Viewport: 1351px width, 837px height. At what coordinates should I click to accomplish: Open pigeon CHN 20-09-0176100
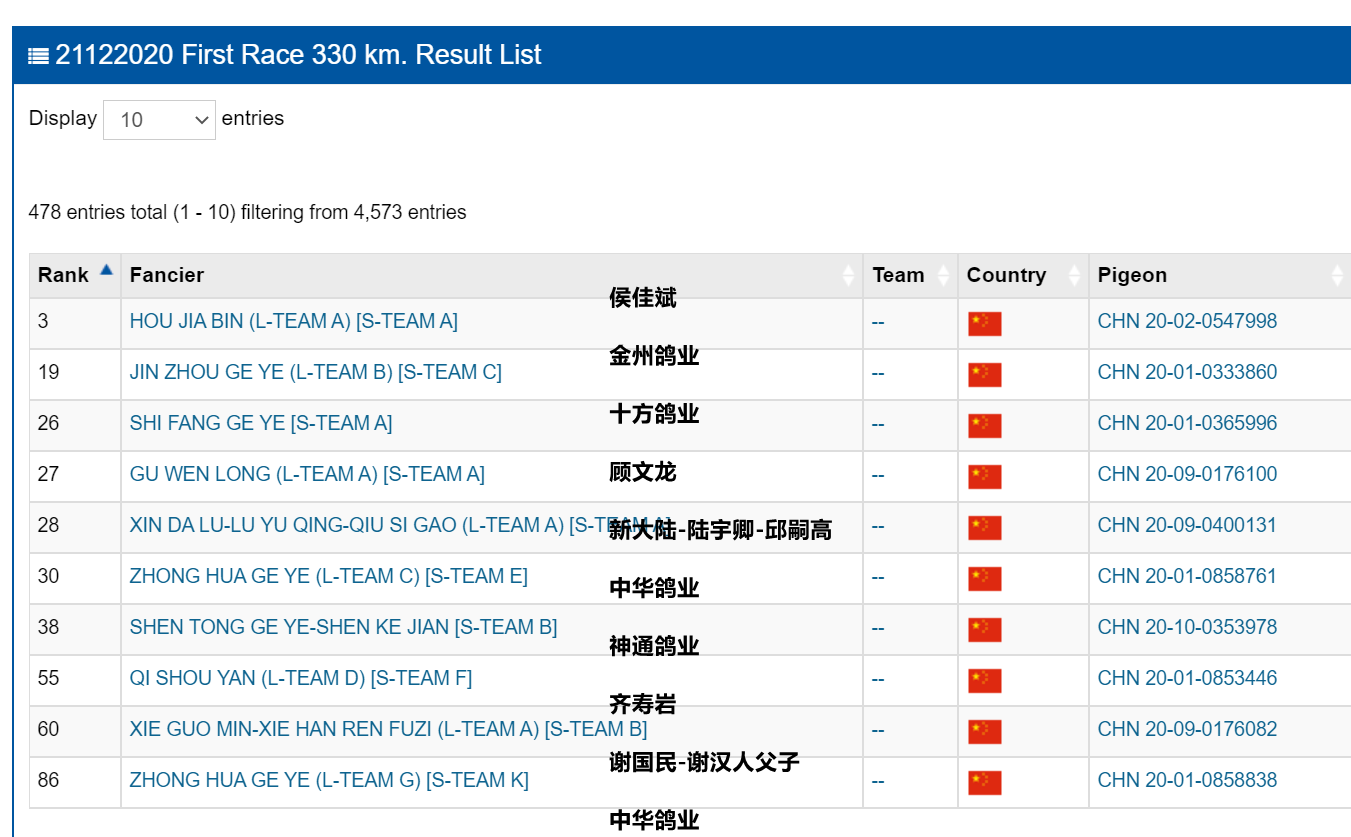(1187, 474)
